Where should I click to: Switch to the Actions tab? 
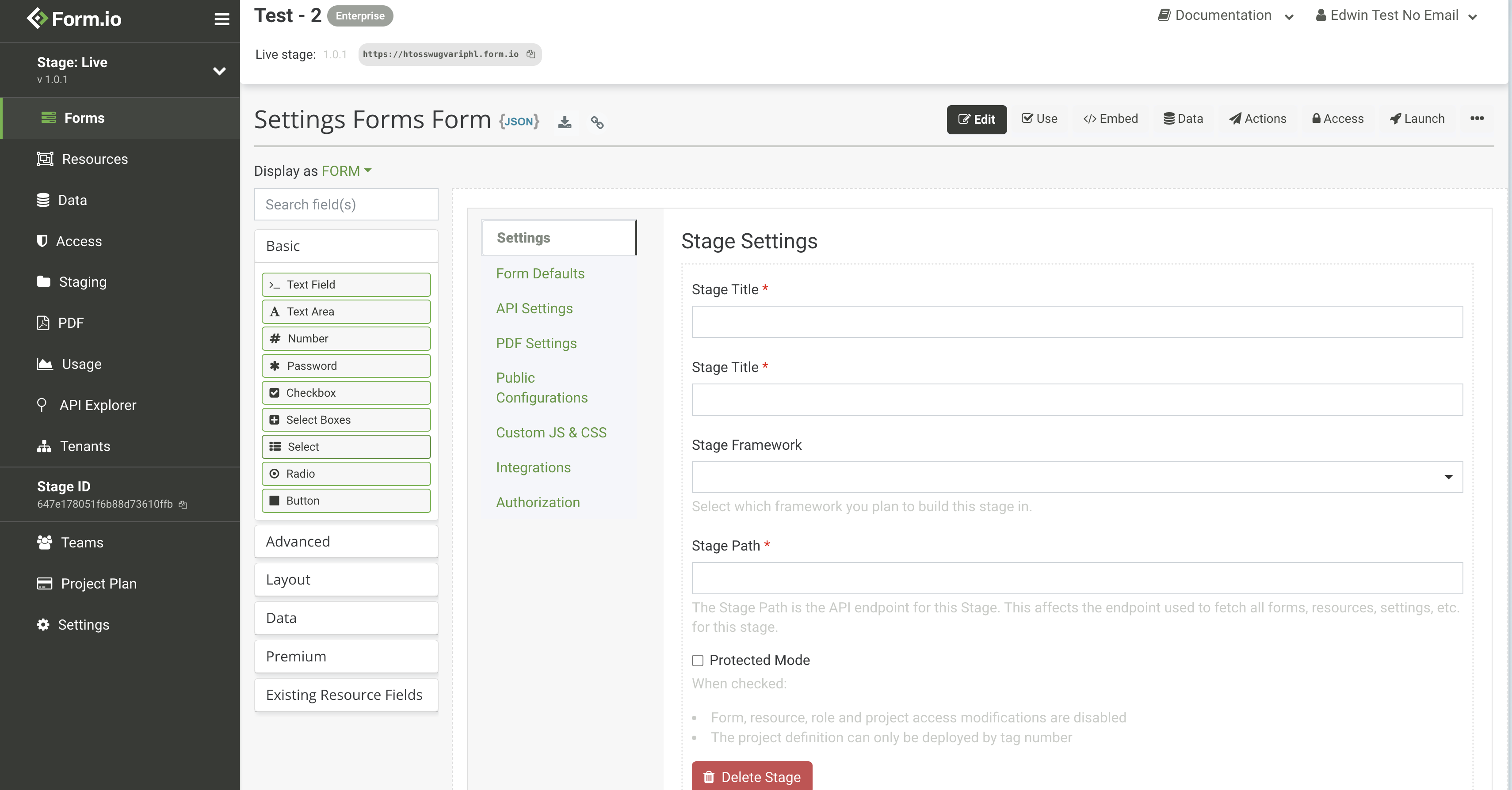click(x=1257, y=119)
